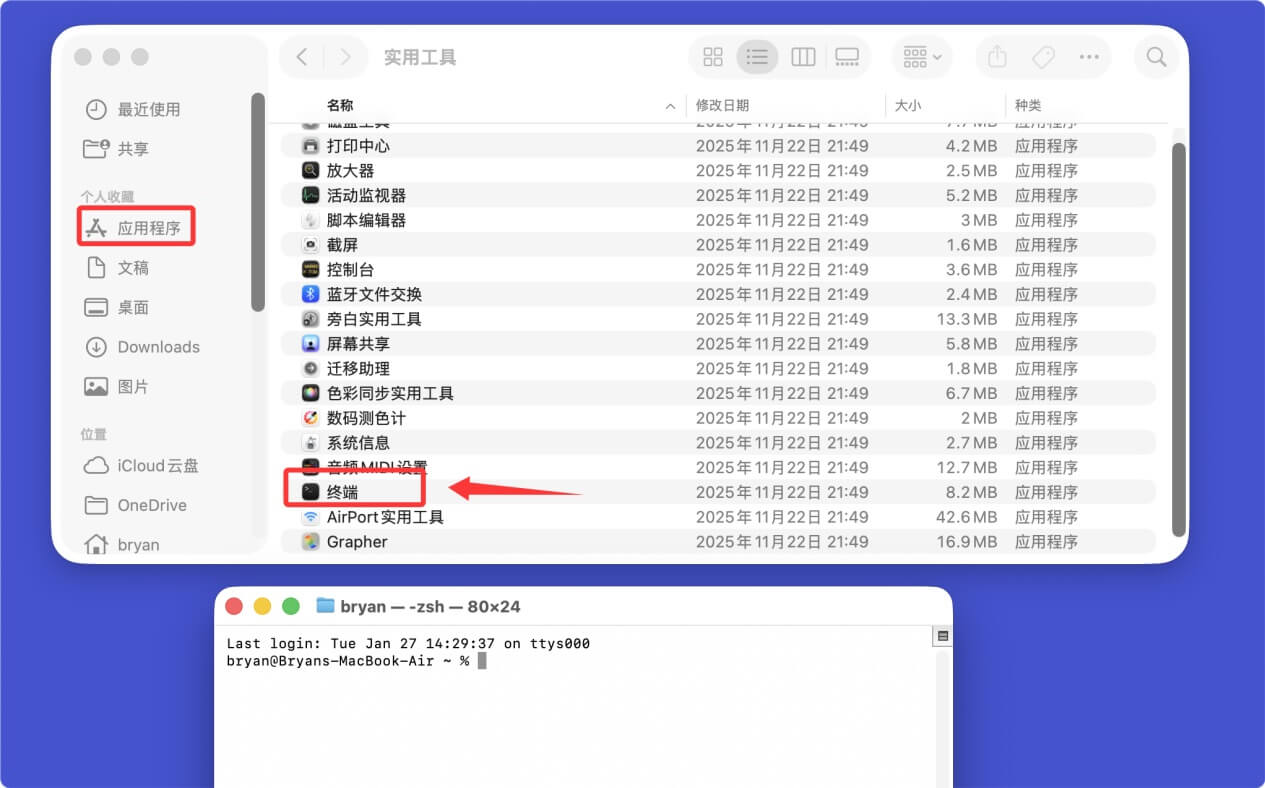Switch to icon view layout
This screenshot has width=1265, height=788.
click(x=712, y=57)
